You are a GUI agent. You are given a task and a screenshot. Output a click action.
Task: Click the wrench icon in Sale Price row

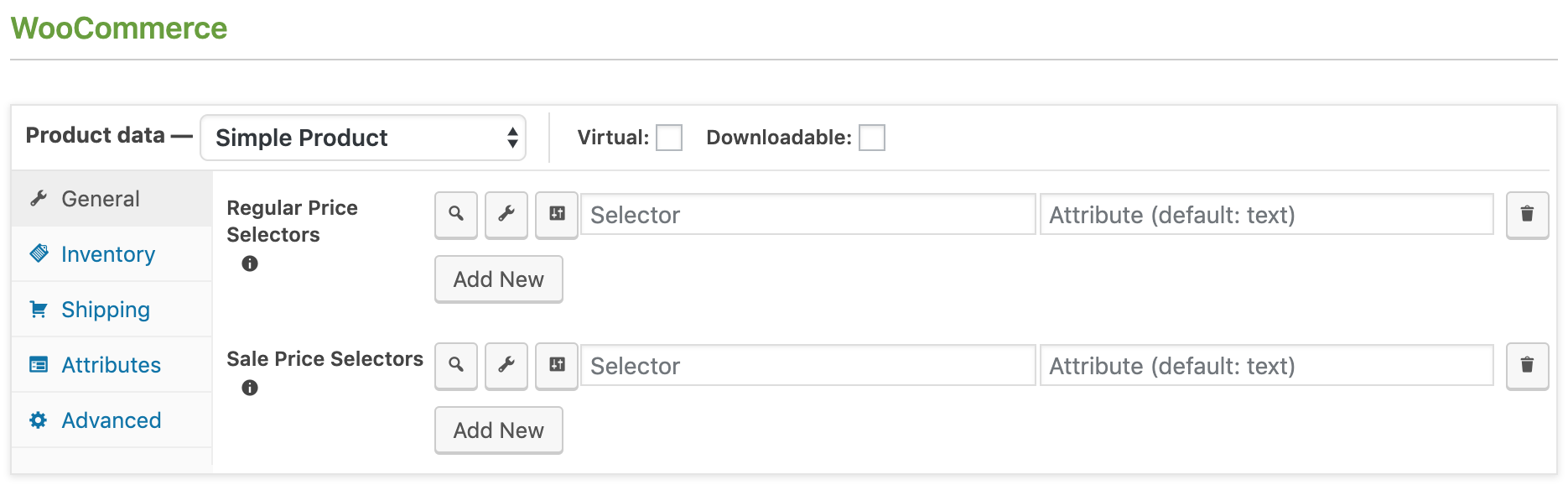pos(506,366)
